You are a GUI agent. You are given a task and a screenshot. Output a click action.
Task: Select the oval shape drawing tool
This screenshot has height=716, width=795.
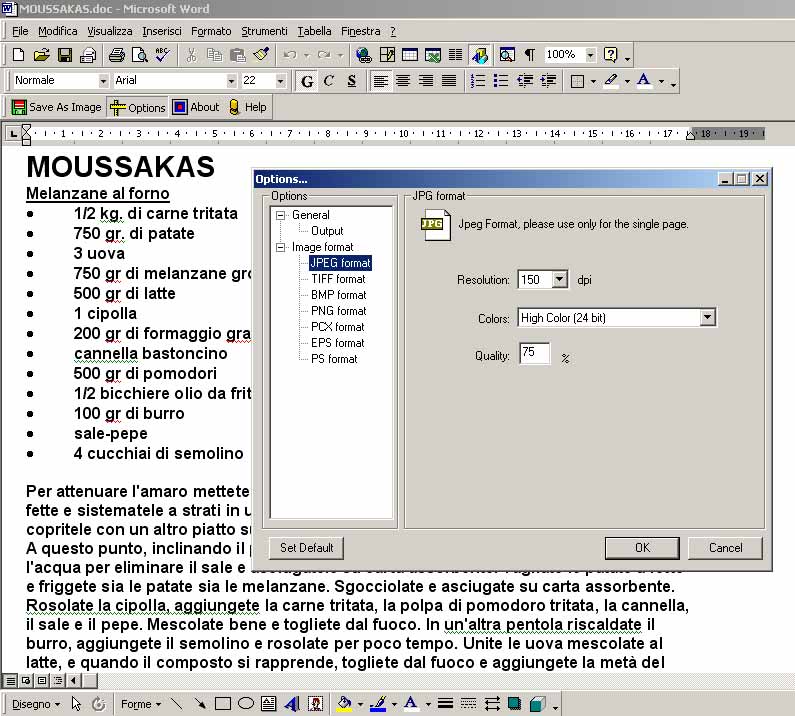(245, 704)
